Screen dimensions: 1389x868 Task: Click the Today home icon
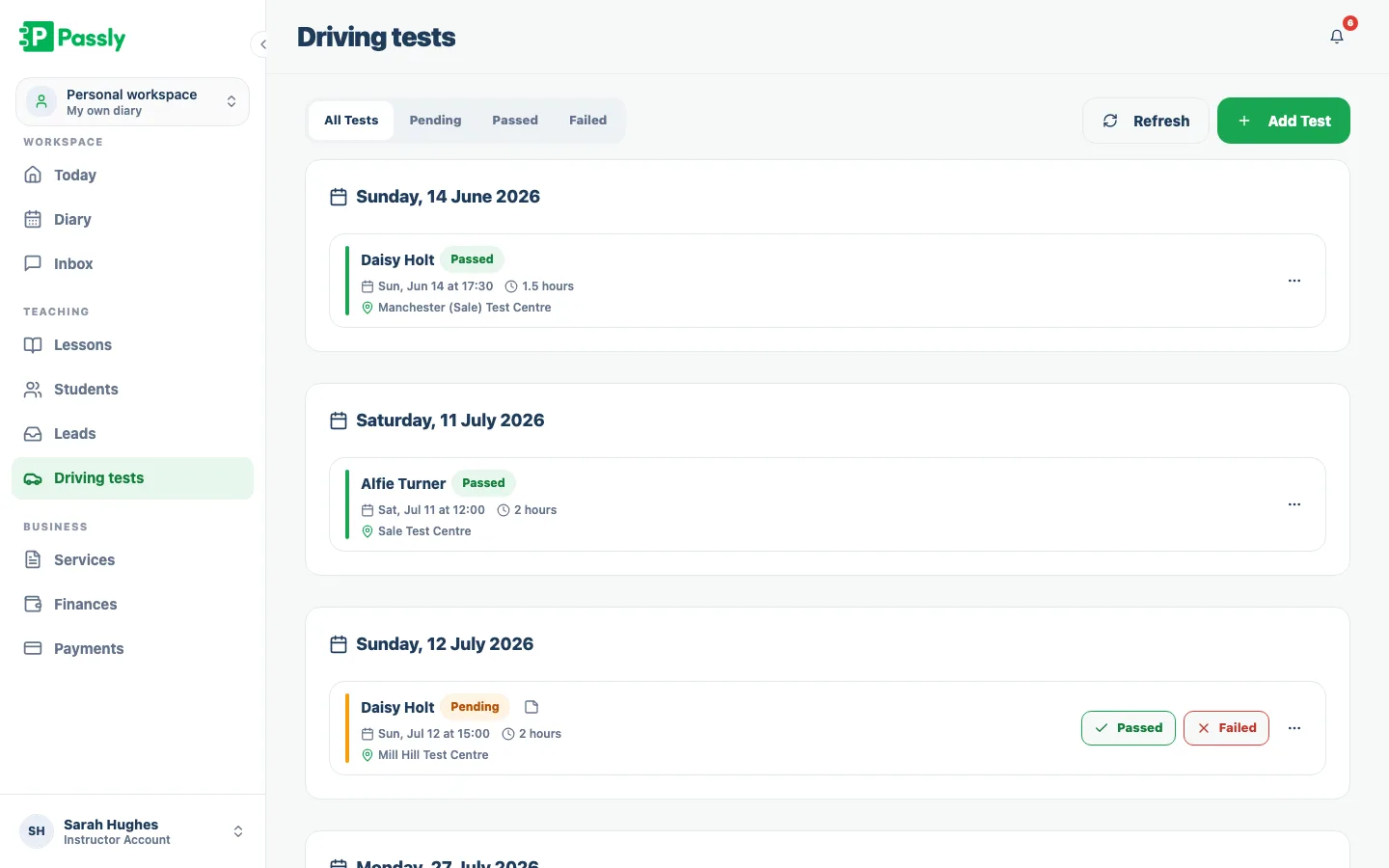[x=33, y=175]
